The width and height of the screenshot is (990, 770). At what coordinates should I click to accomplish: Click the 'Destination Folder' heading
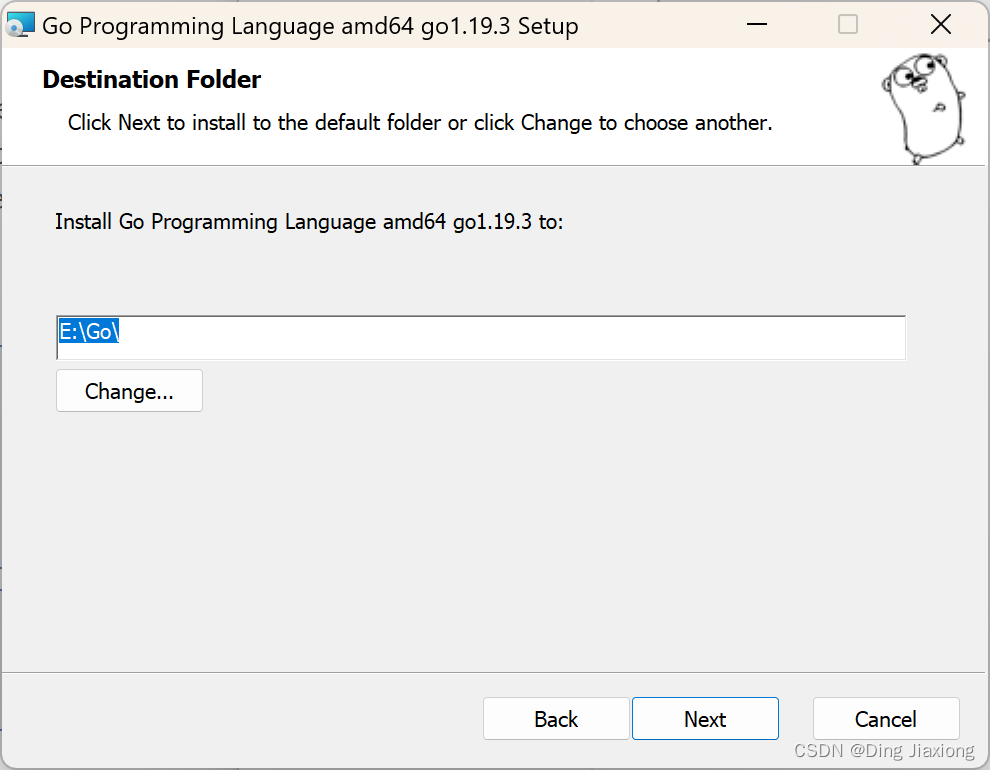coord(152,80)
